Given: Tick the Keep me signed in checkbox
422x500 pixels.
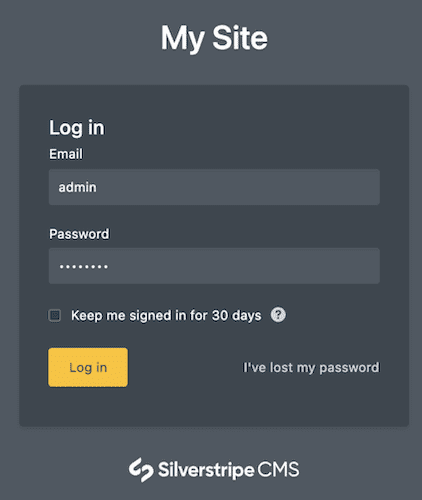Looking at the screenshot, I should [x=55, y=315].
